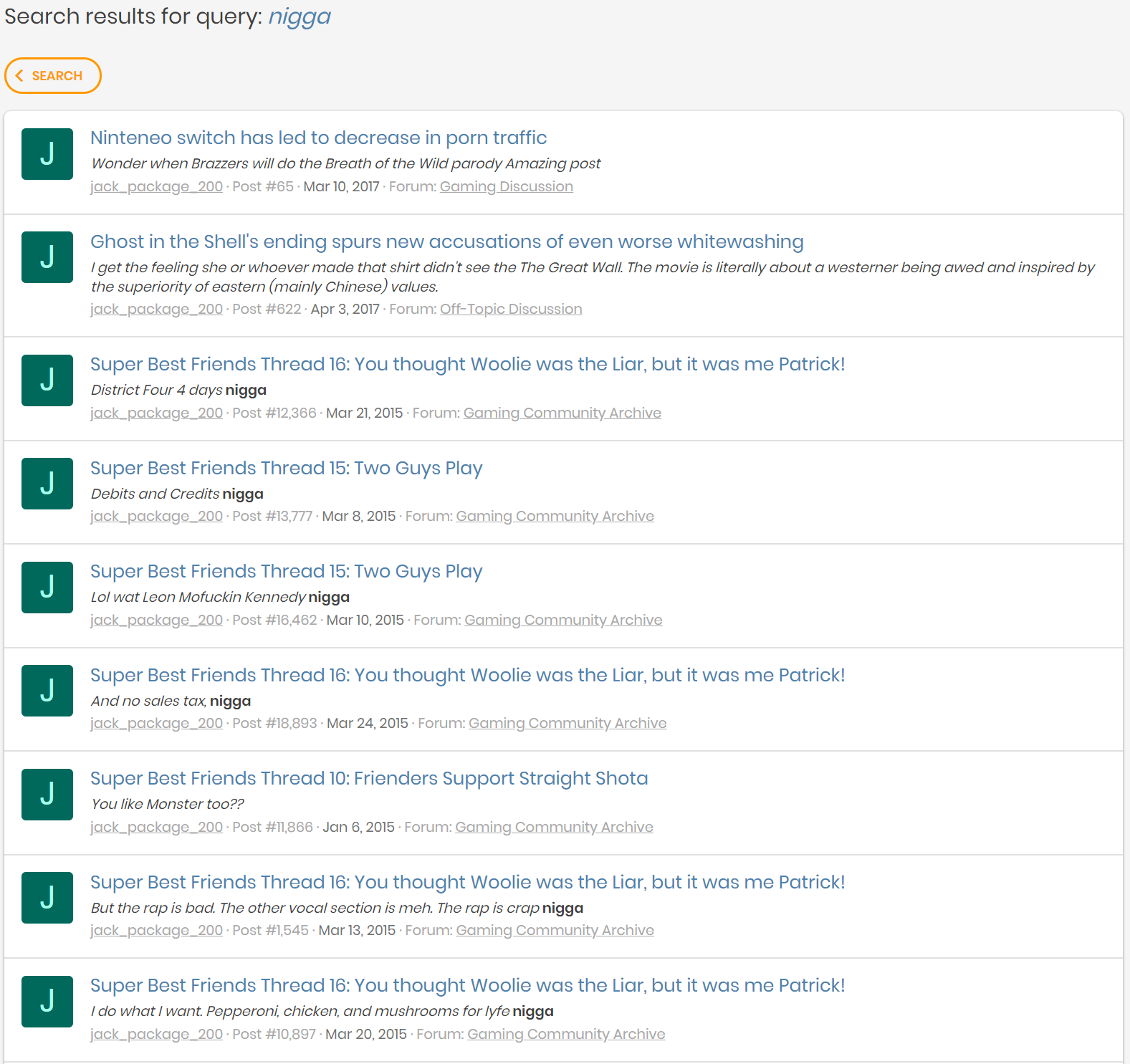Click snippet 'I get the feeling she or whoever'

tap(593, 277)
